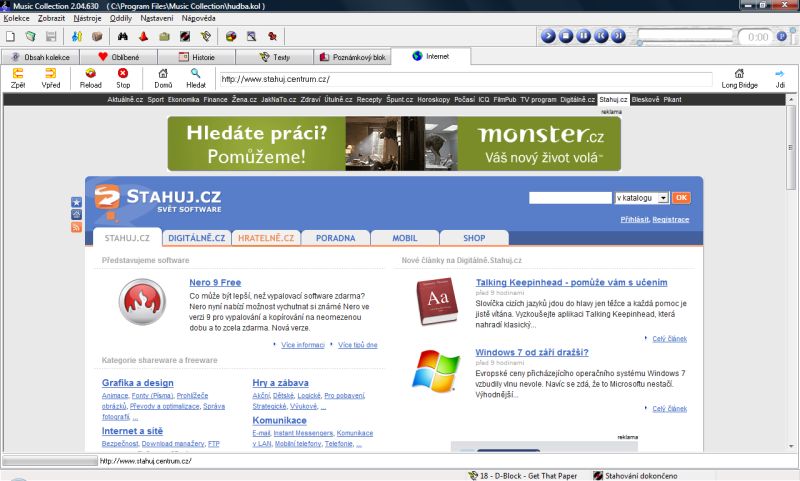
Task: Stop playback with the square Stop button
Action: tap(566, 36)
